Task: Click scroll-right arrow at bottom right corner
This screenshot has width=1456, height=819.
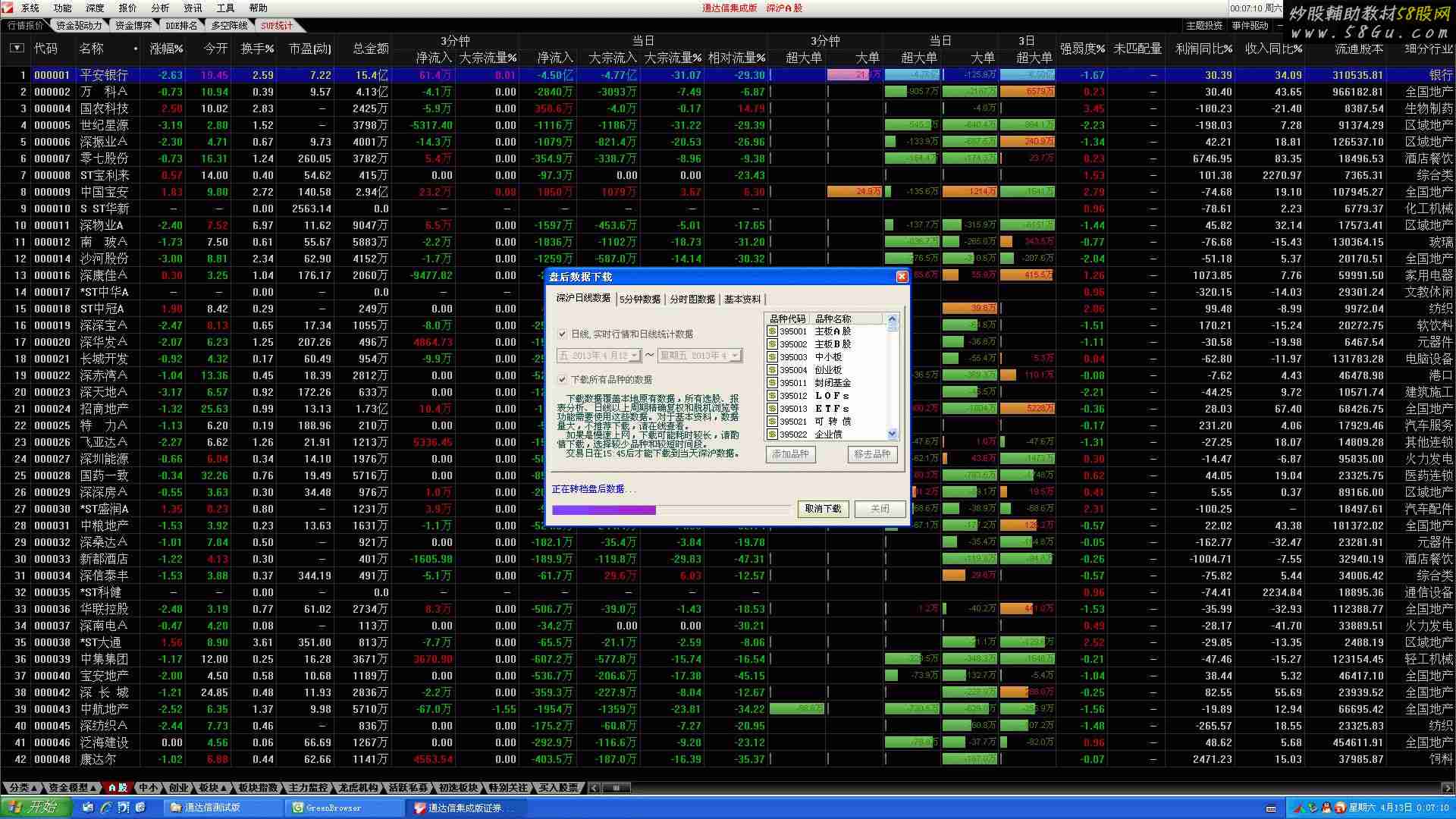Action: (1448, 788)
